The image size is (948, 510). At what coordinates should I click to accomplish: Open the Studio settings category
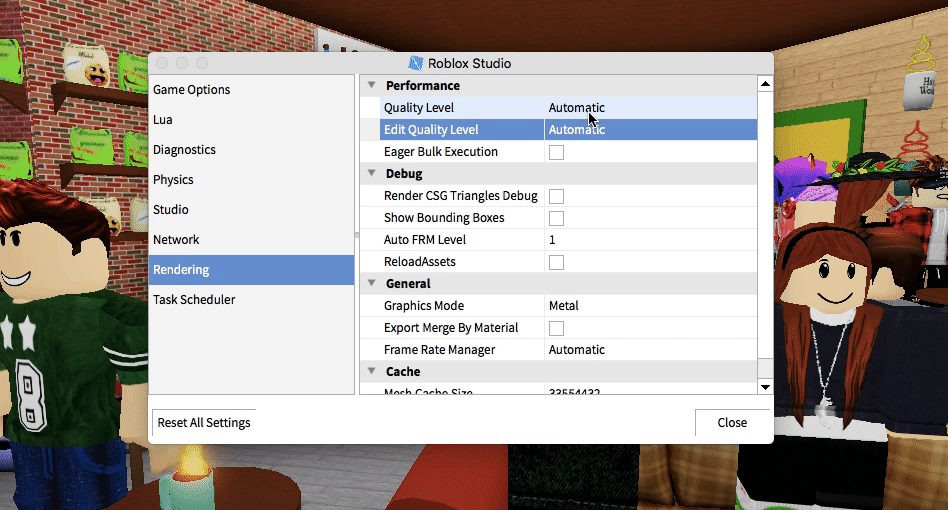pos(252,210)
